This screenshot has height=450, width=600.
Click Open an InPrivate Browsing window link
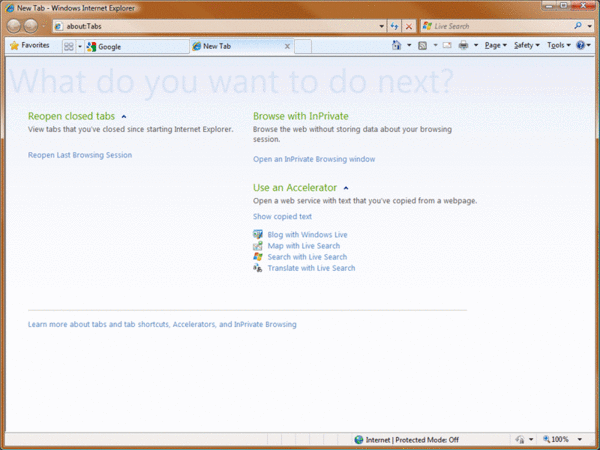click(314, 159)
